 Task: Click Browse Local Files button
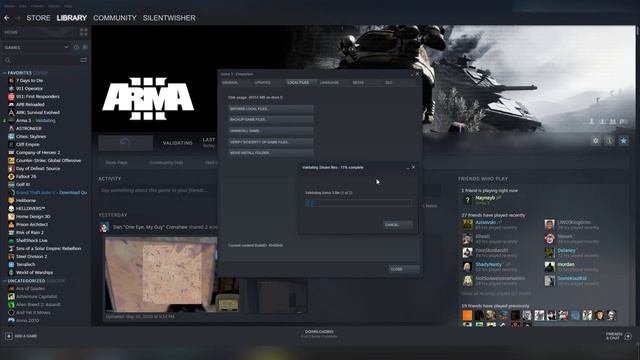click(x=271, y=109)
